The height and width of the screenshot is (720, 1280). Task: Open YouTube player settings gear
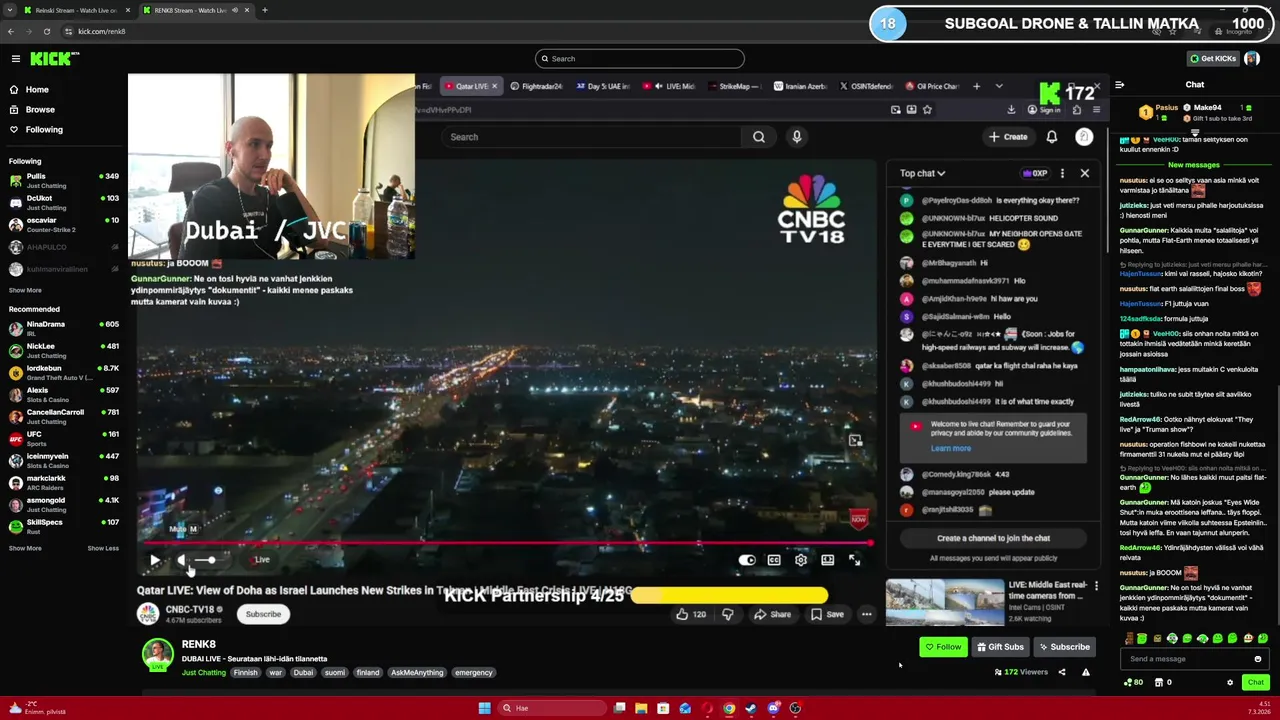tap(801, 560)
